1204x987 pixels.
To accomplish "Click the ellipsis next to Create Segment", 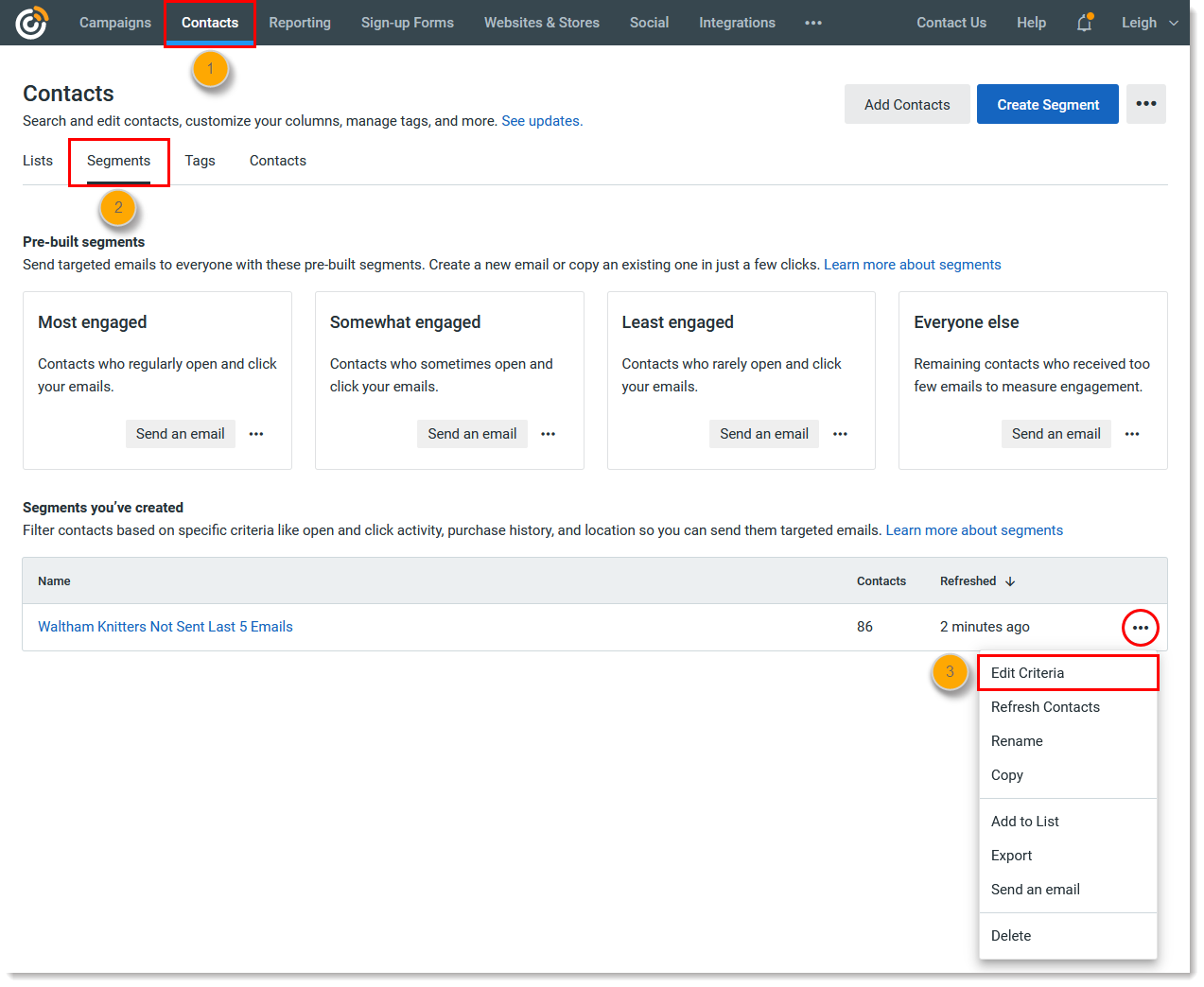I will point(1145,104).
